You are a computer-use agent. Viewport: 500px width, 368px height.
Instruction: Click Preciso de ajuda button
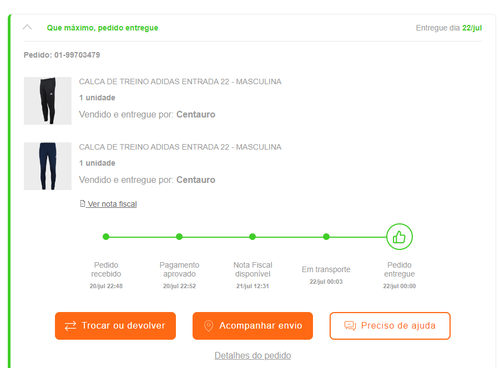pyautogui.click(x=390, y=326)
